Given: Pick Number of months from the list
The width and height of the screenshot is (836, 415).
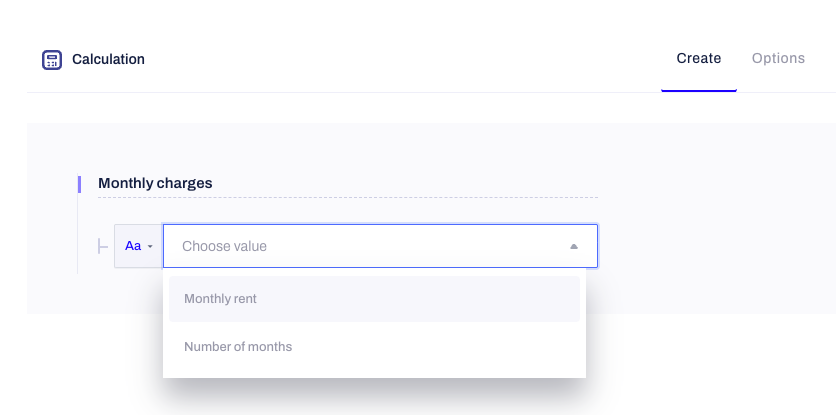Looking at the screenshot, I should tap(374, 347).
